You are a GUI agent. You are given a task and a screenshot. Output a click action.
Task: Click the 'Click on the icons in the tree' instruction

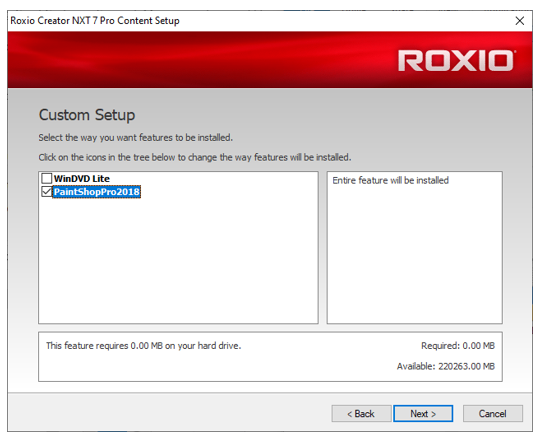click(195, 157)
